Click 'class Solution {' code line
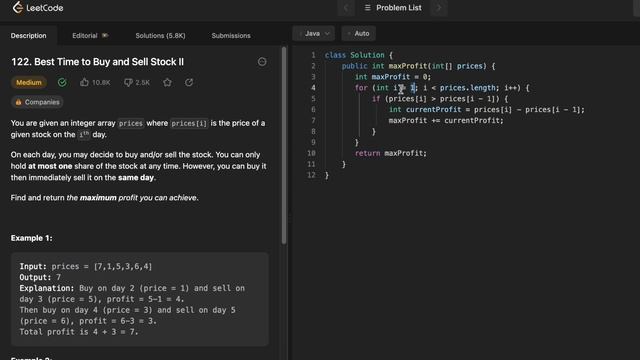 (359, 55)
